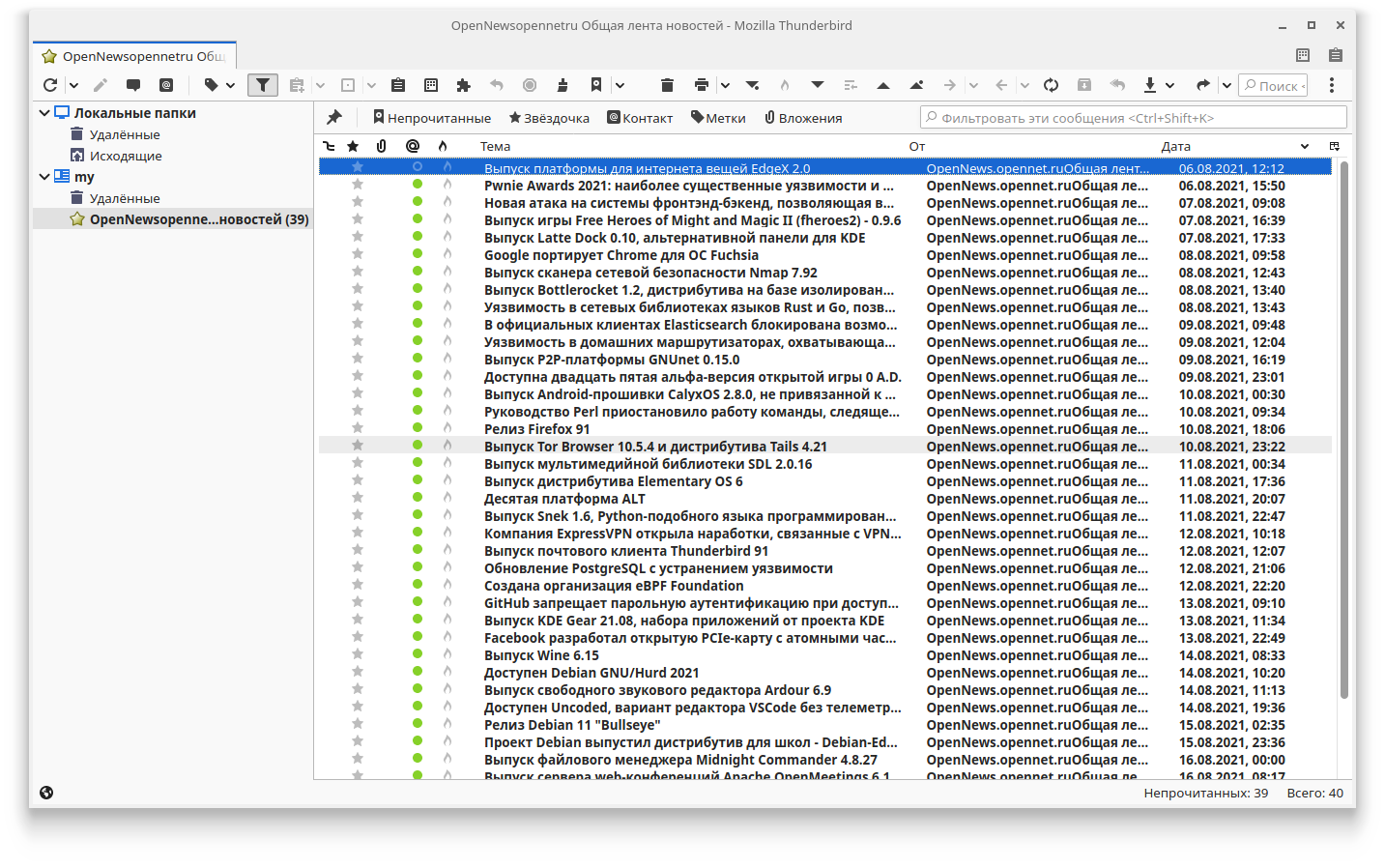Screen dimensions: 1385x868
Task: Toggle the Непрочитанные filter
Action: pyautogui.click(x=432, y=118)
